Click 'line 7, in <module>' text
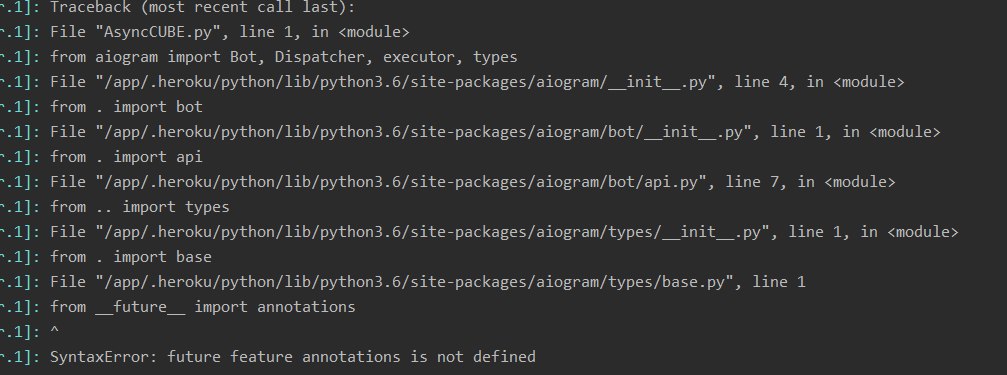1007x375 pixels. (x=810, y=182)
